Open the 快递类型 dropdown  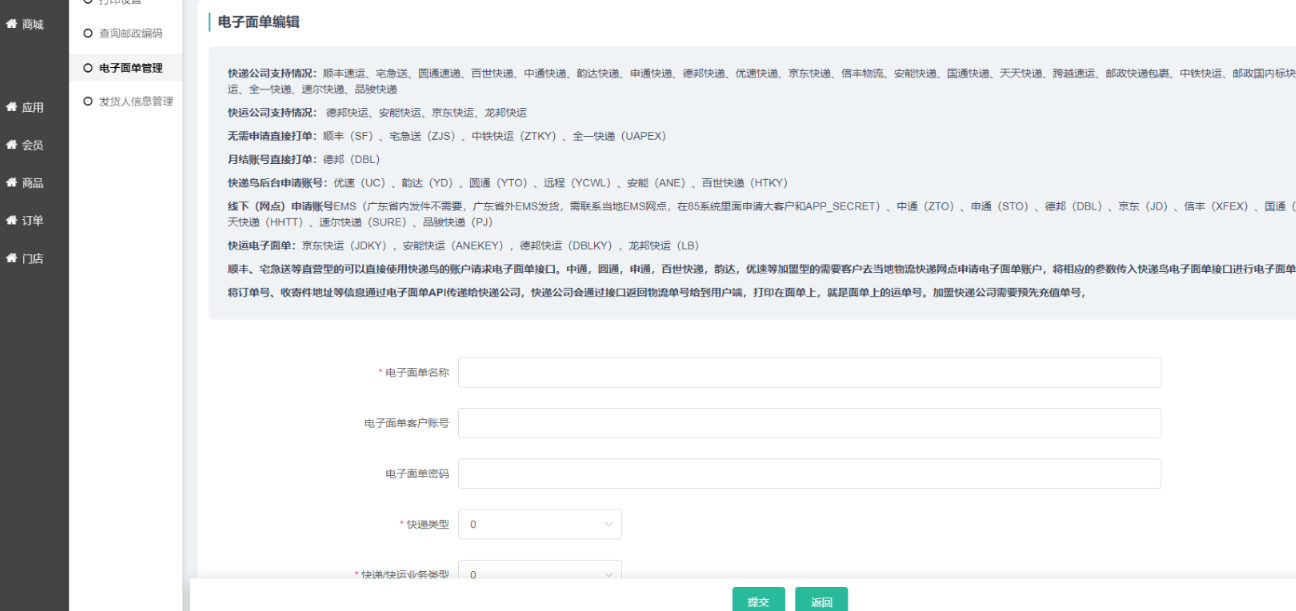[x=539, y=524]
